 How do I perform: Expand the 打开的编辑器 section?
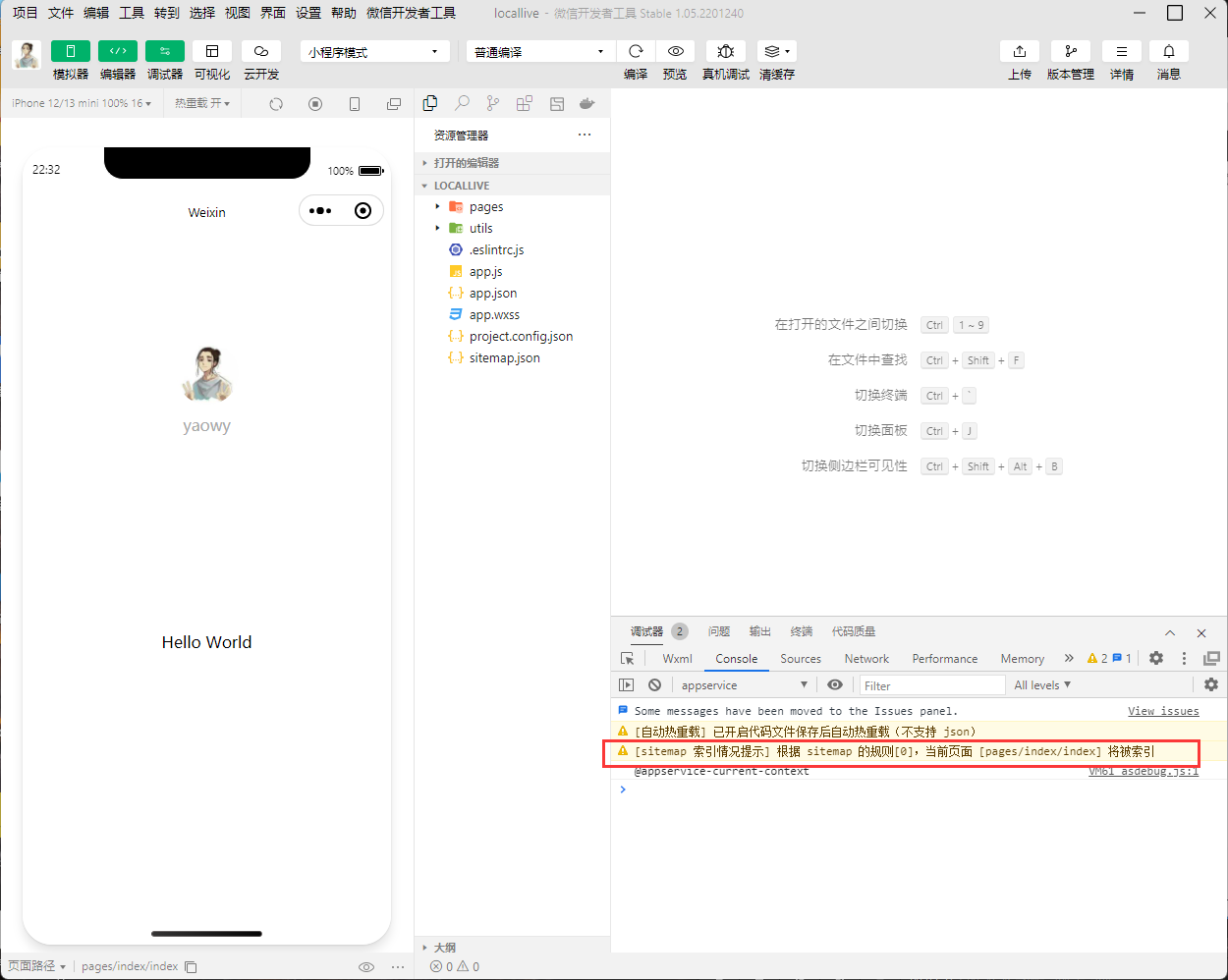(513, 163)
